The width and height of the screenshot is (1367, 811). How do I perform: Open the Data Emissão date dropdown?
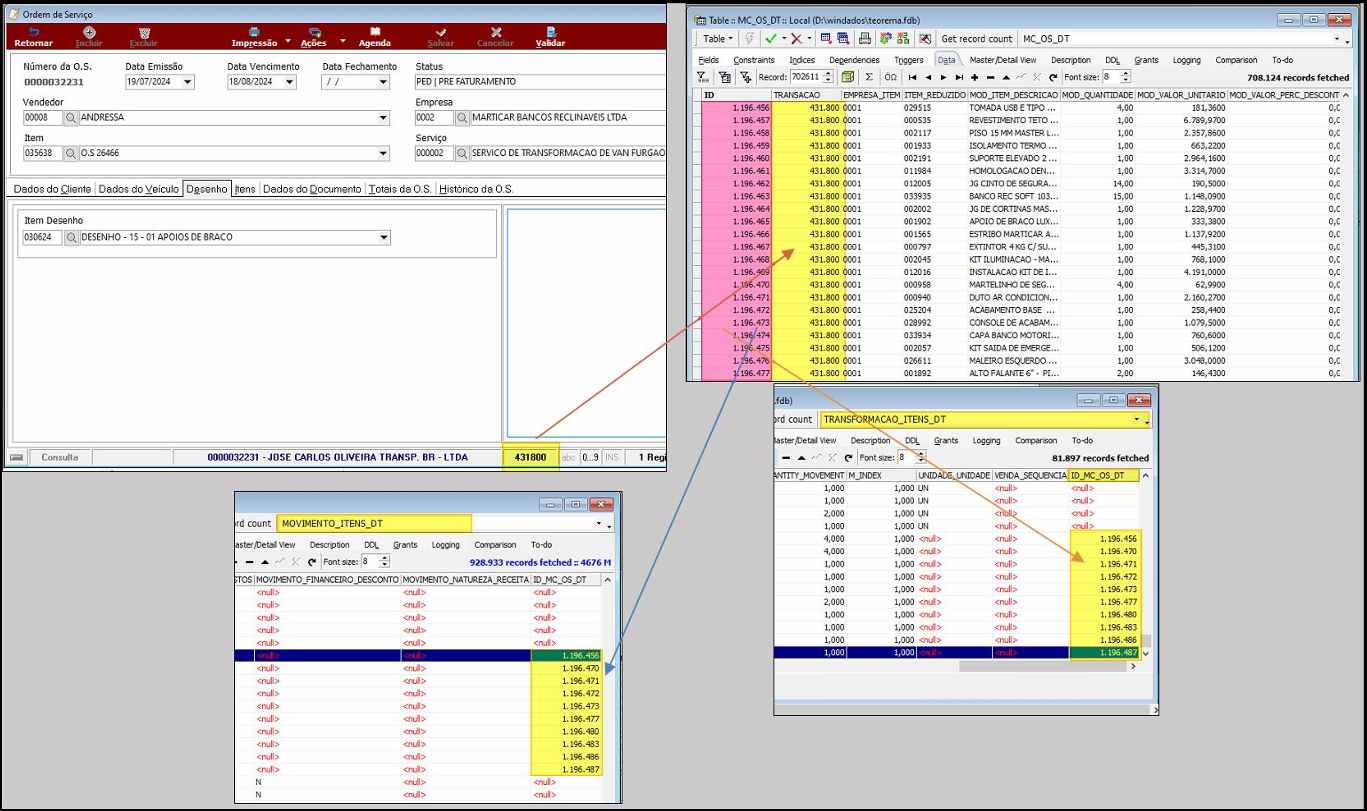click(x=188, y=82)
